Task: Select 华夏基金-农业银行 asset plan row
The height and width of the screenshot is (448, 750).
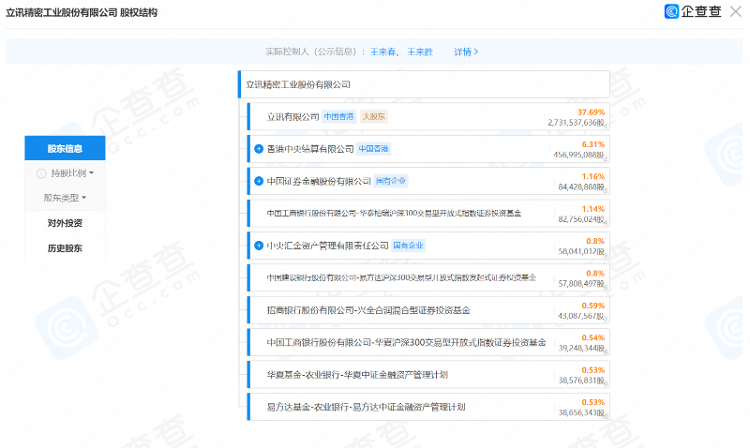Action: 429,375
